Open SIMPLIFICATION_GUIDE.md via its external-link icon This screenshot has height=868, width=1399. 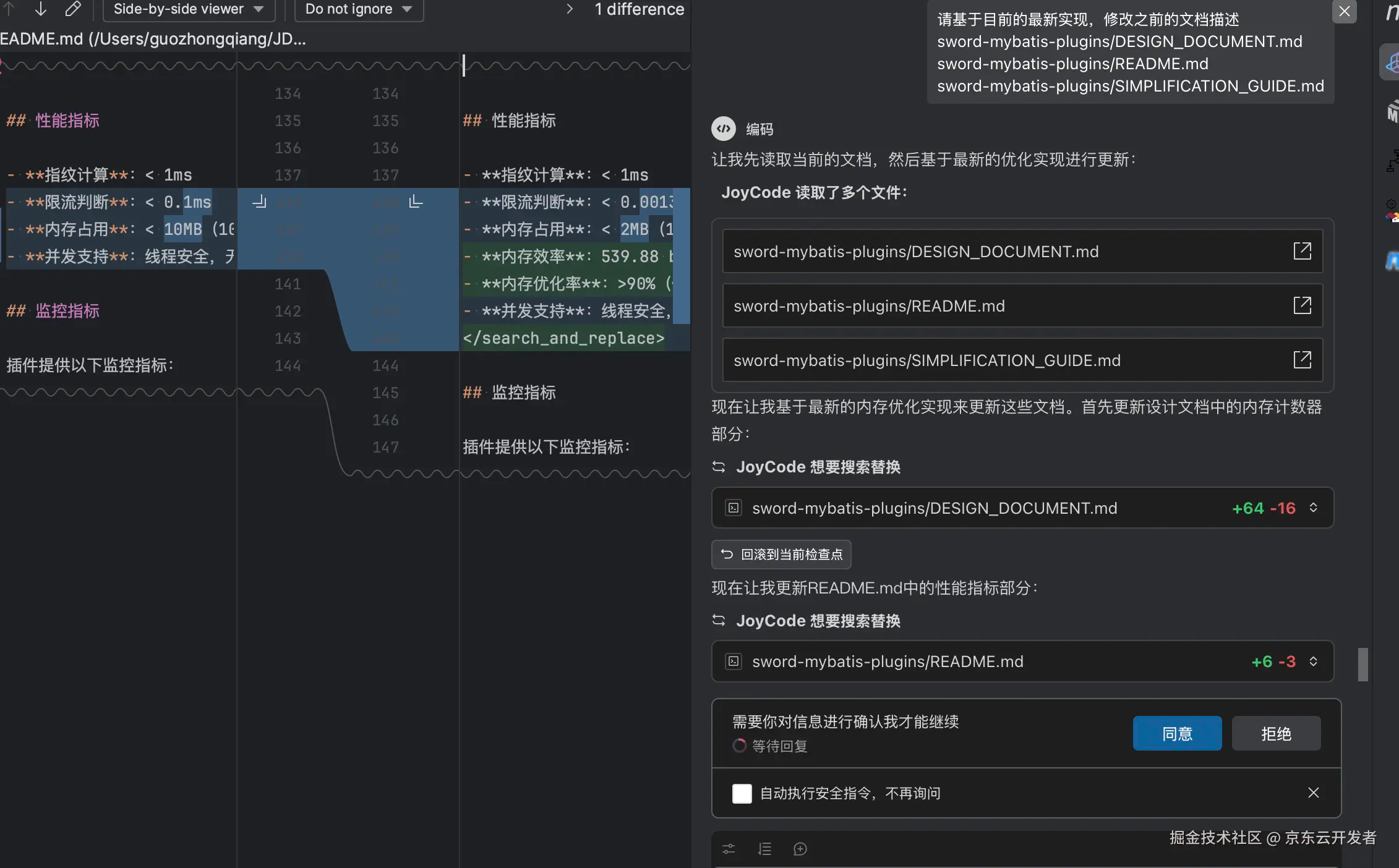tap(1303, 359)
